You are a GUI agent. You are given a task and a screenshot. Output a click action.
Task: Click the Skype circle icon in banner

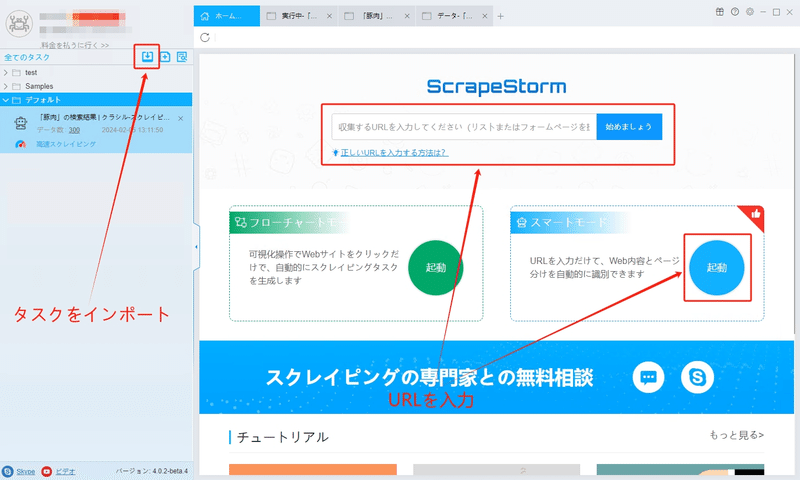coord(697,377)
